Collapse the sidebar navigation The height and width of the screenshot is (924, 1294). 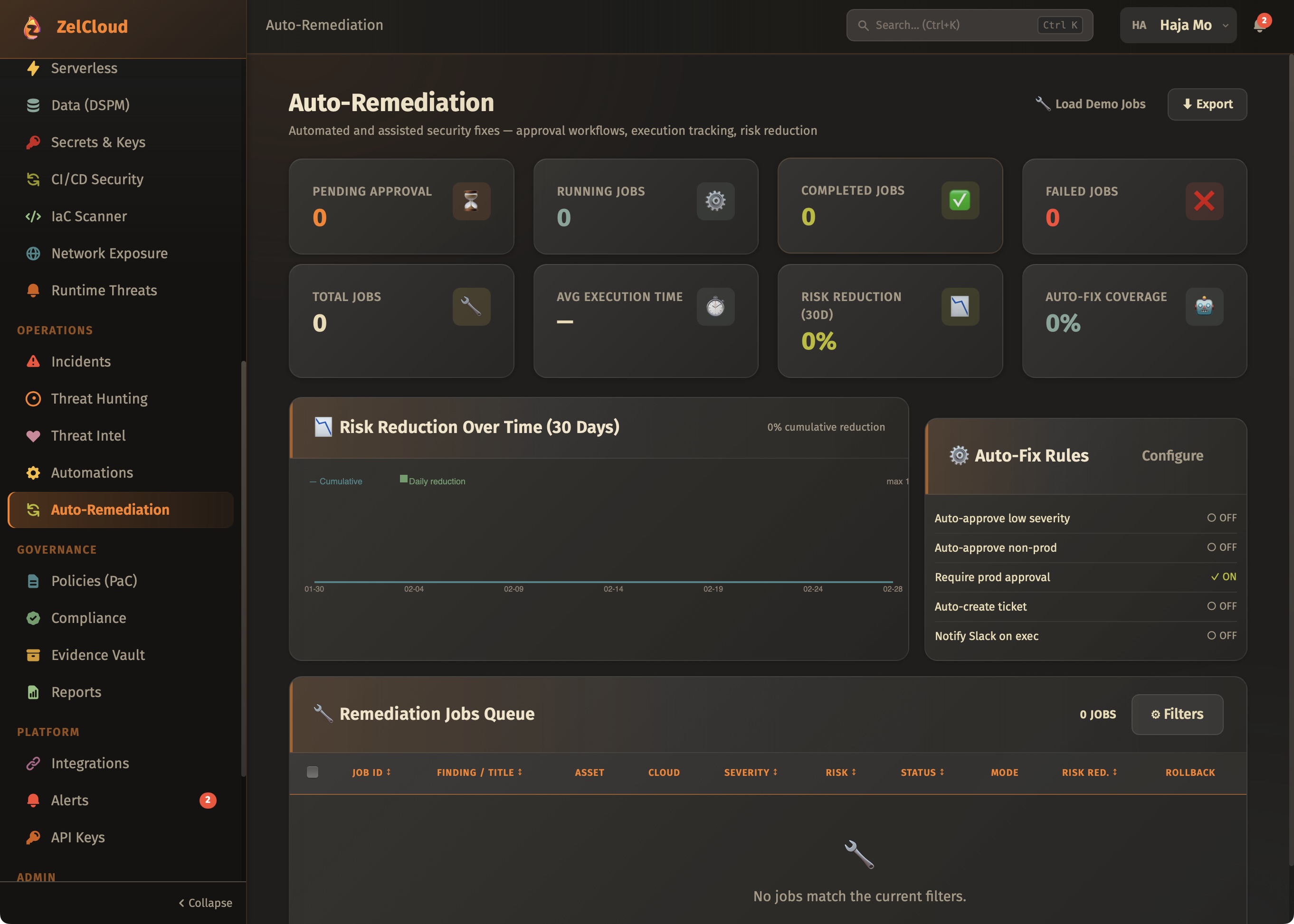pos(205,902)
